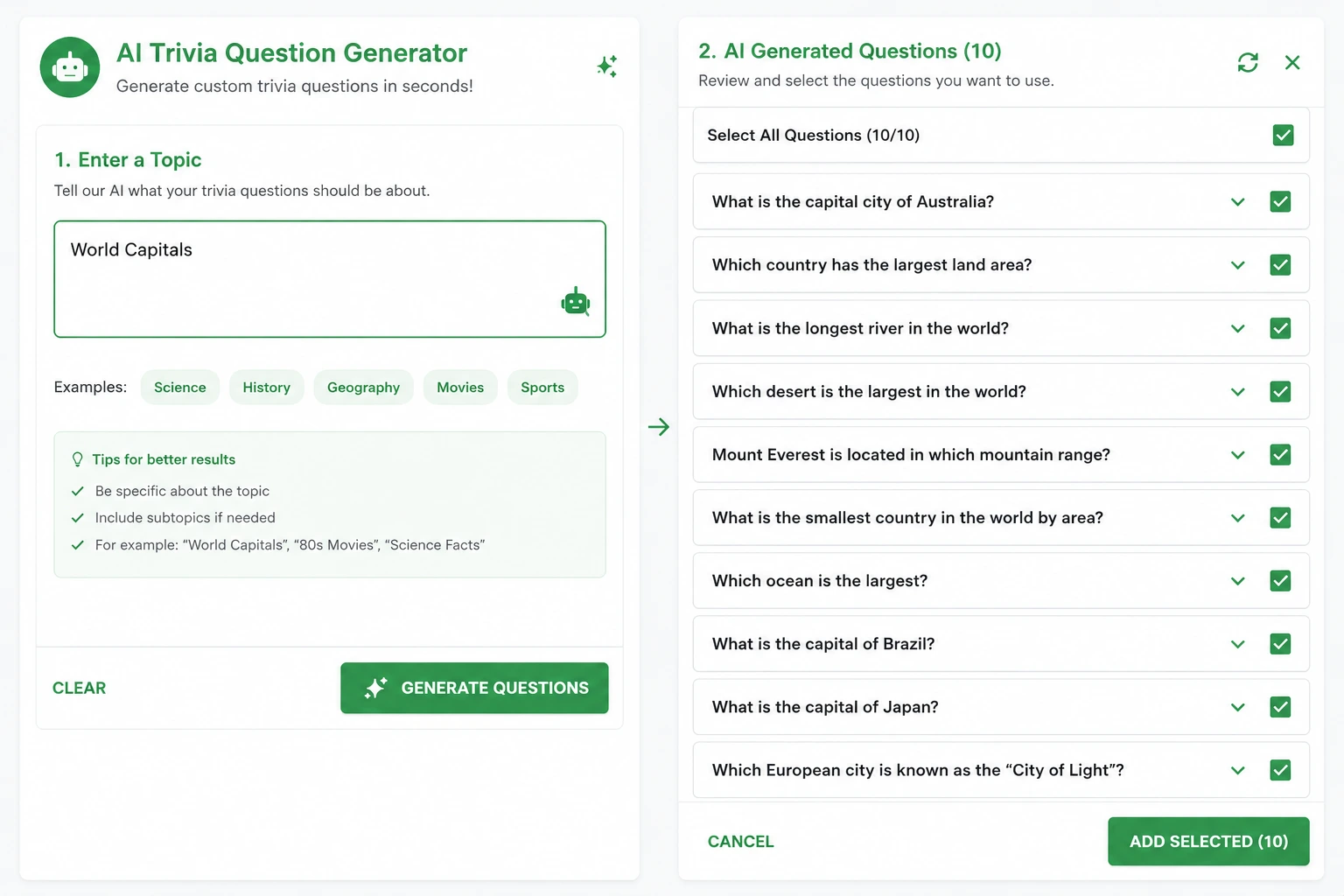Viewport: 1344px width, 896px height.
Task: Expand the capital of Japan question
Action: click(x=1237, y=708)
